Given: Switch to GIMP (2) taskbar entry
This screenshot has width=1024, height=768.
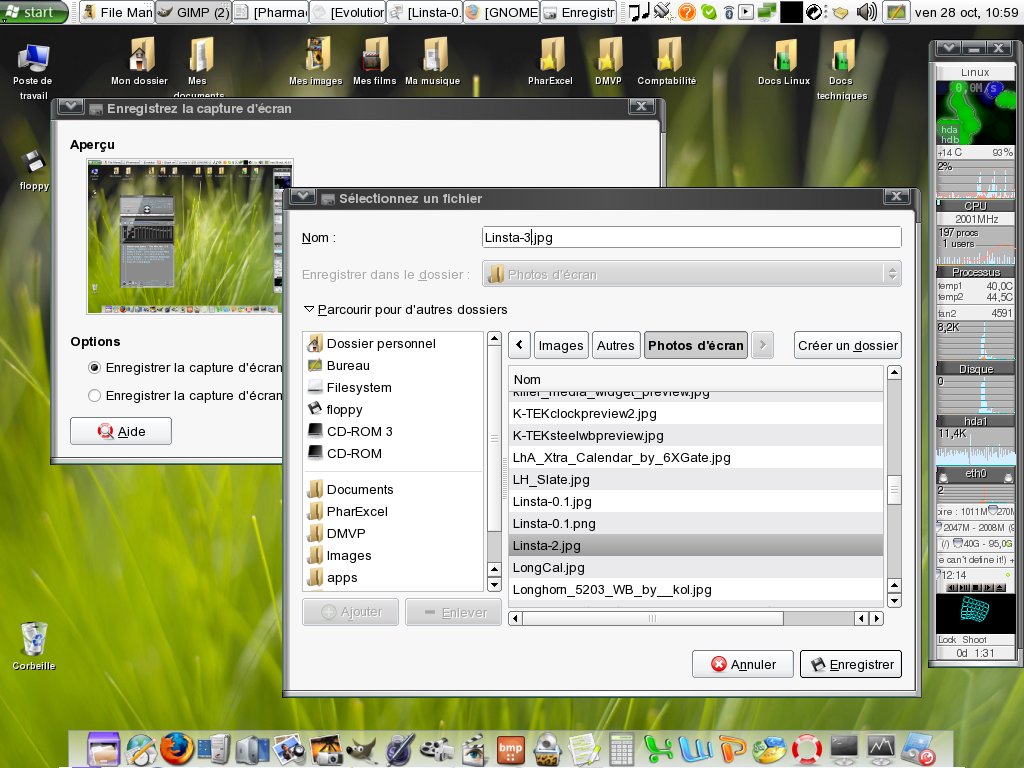Looking at the screenshot, I should click(194, 12).
